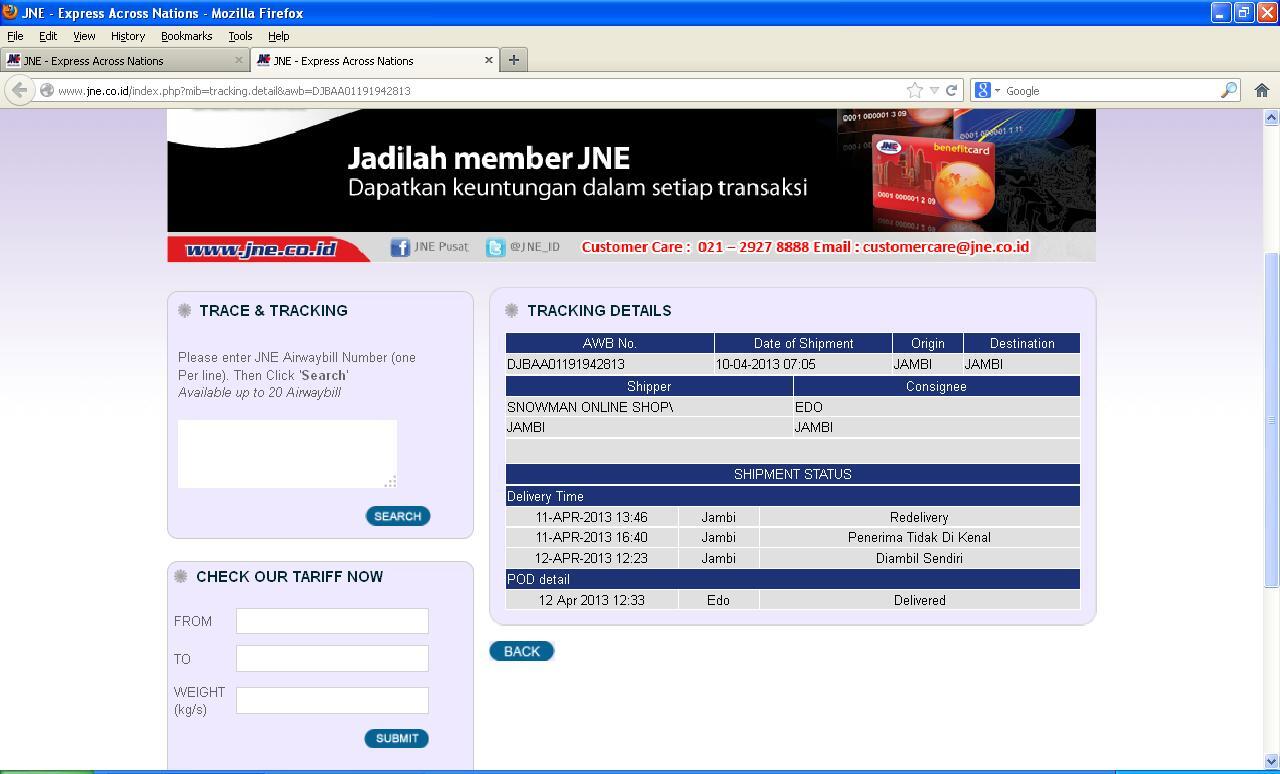Image resolution: width=1280 pixels, height=774 pixels.
Task: Click the Firefox logo in the title bar
Action: pos(10,12)
